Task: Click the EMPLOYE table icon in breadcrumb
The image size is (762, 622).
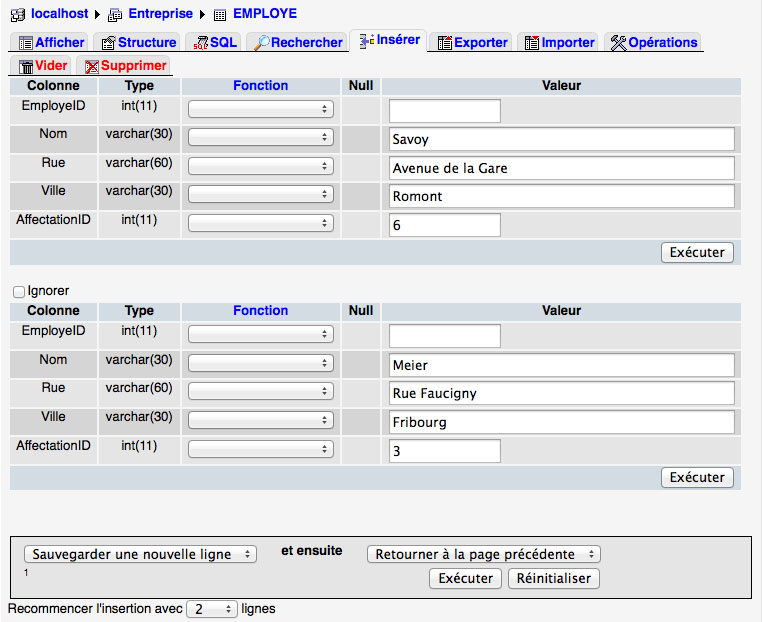Action: [220, 15]
